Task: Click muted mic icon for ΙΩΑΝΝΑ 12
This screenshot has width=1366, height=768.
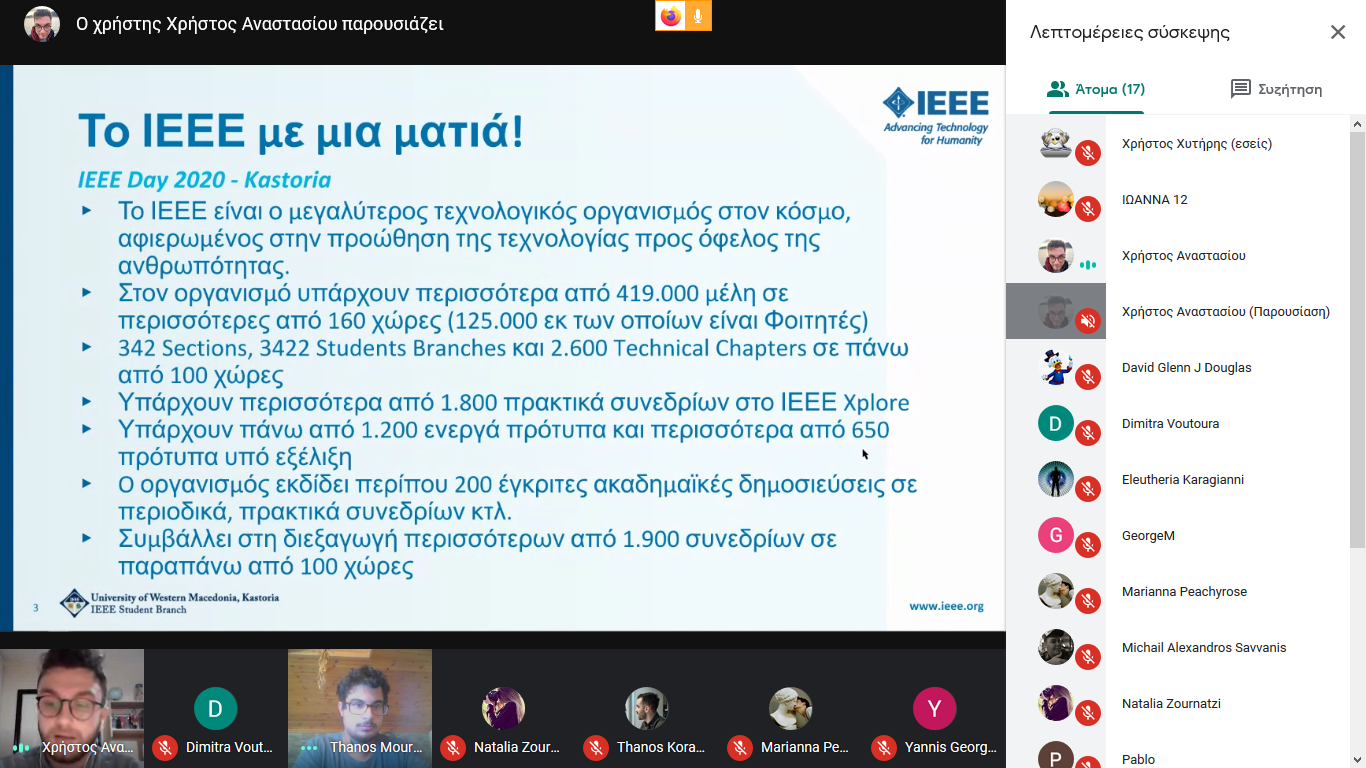Action: point(1088,209)
